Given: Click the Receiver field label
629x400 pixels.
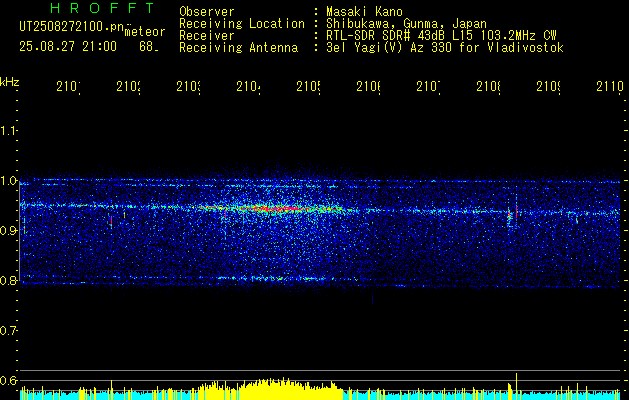Looking at the screenshot, I should click(207, 36).
